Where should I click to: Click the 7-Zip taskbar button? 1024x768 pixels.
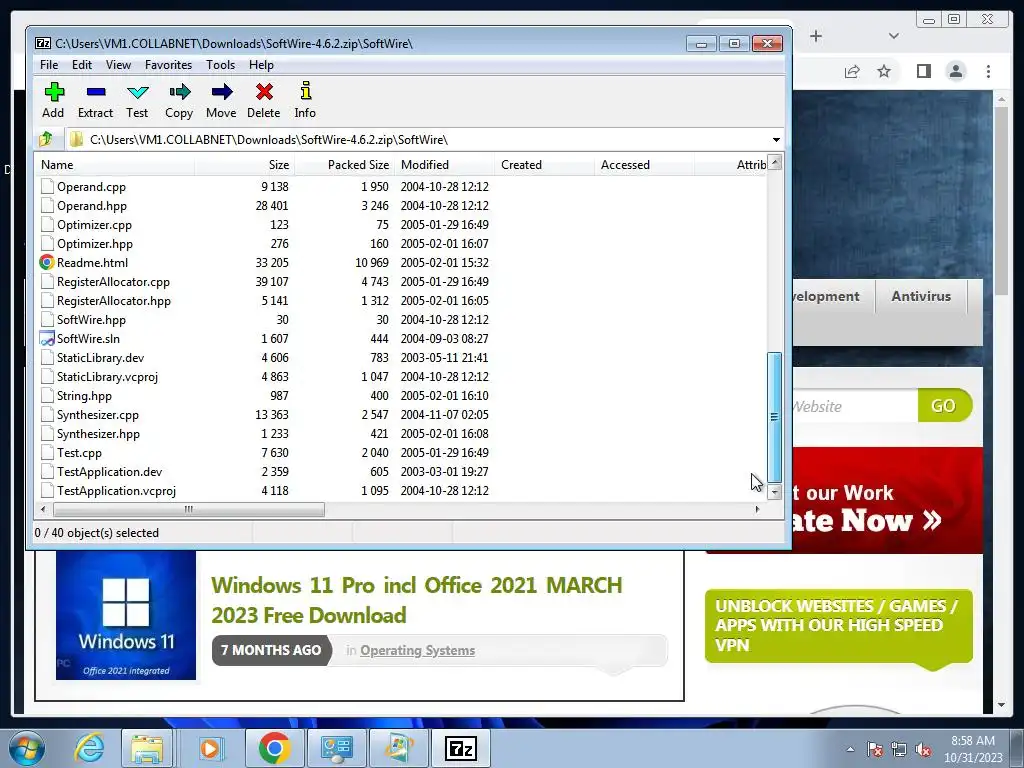460,748
